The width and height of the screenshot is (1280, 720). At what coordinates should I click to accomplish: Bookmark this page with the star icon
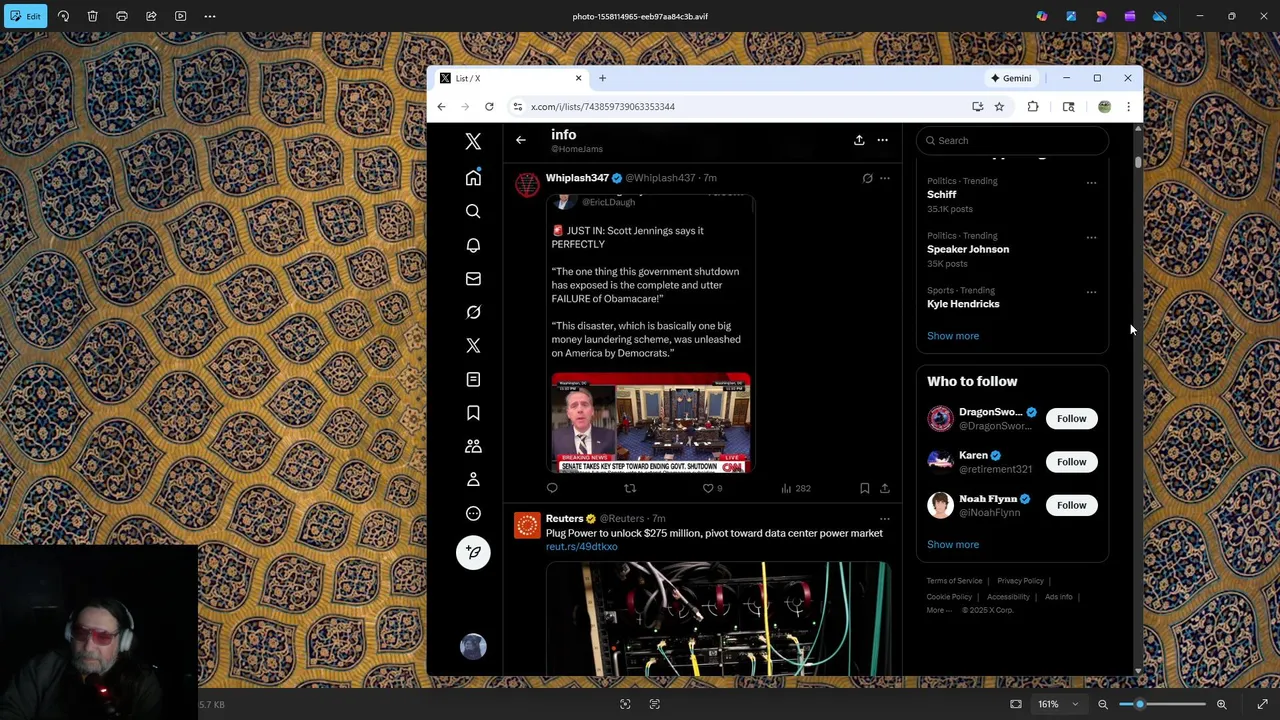tap(999, 106)
